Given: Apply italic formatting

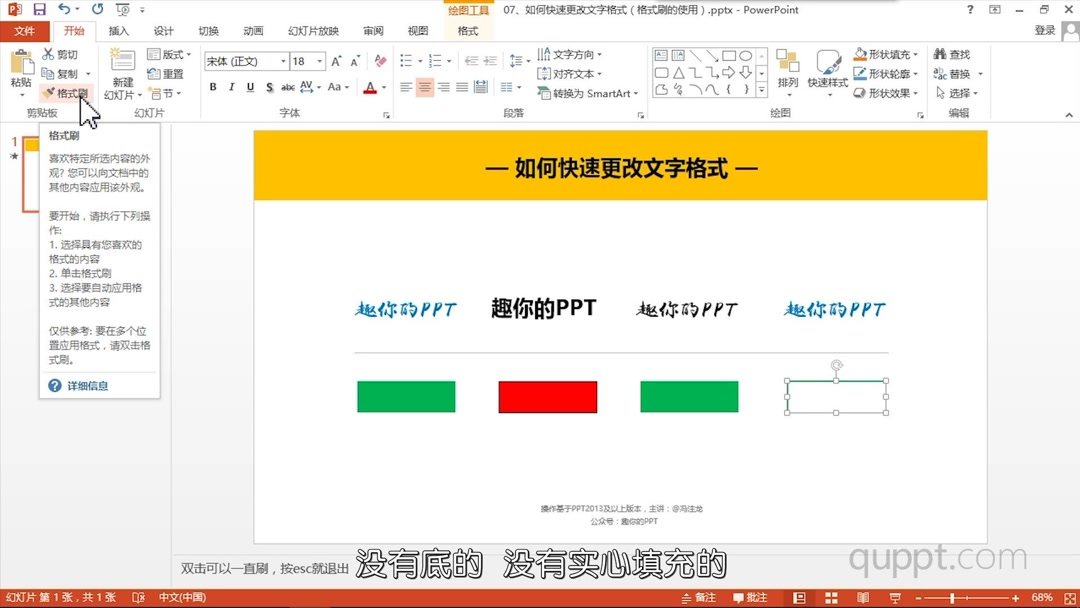Looking at the screenshot, I should [231, 87].
